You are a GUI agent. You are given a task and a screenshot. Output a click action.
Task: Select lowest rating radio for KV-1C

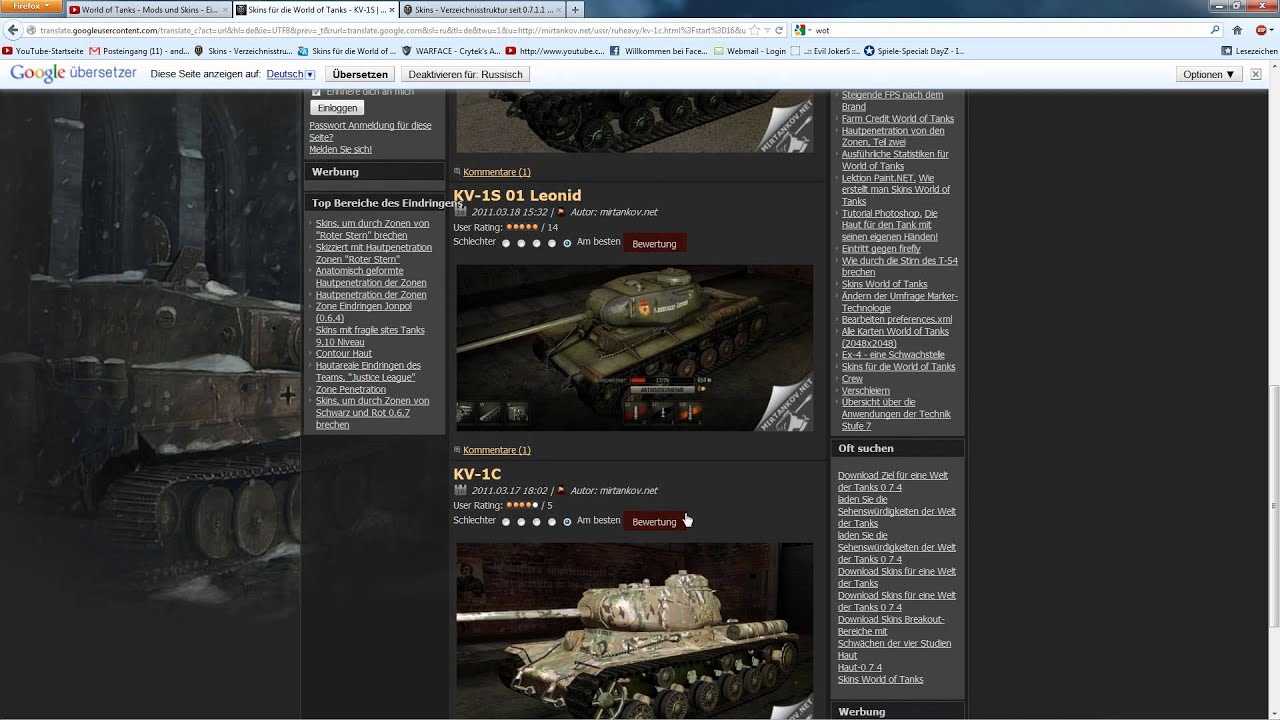(506, 522)
